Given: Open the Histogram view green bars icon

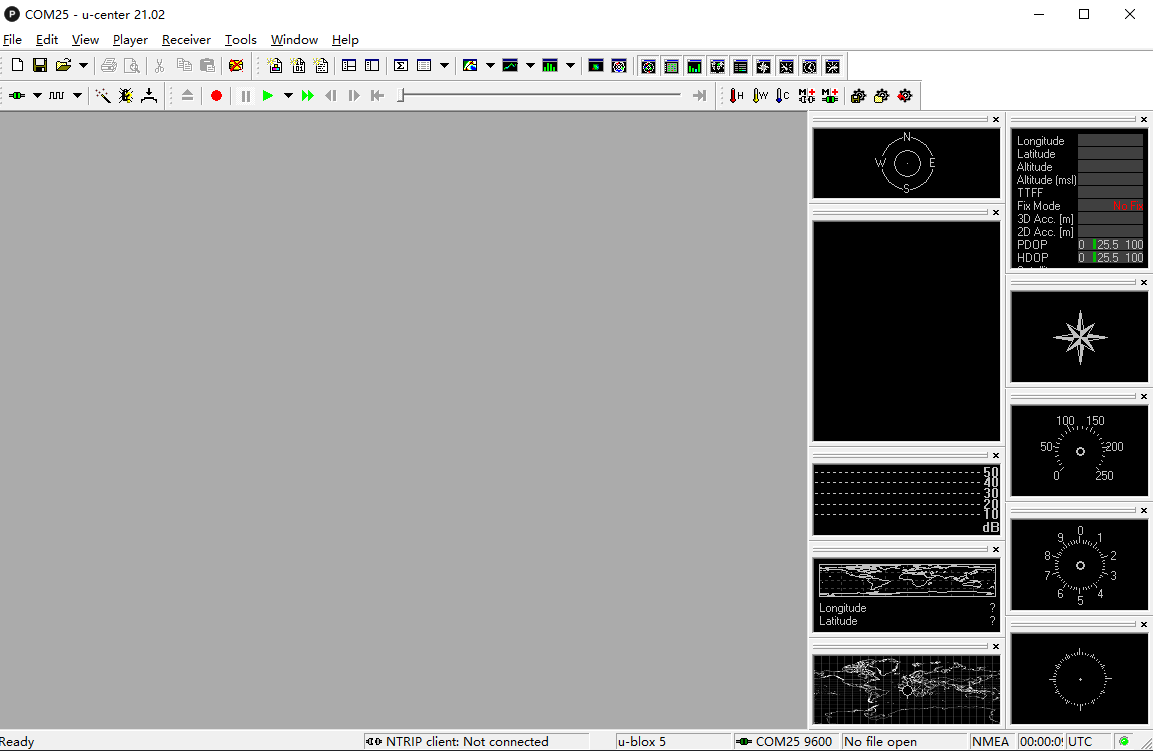Looking at the screenshot, I should pos(550,65).
